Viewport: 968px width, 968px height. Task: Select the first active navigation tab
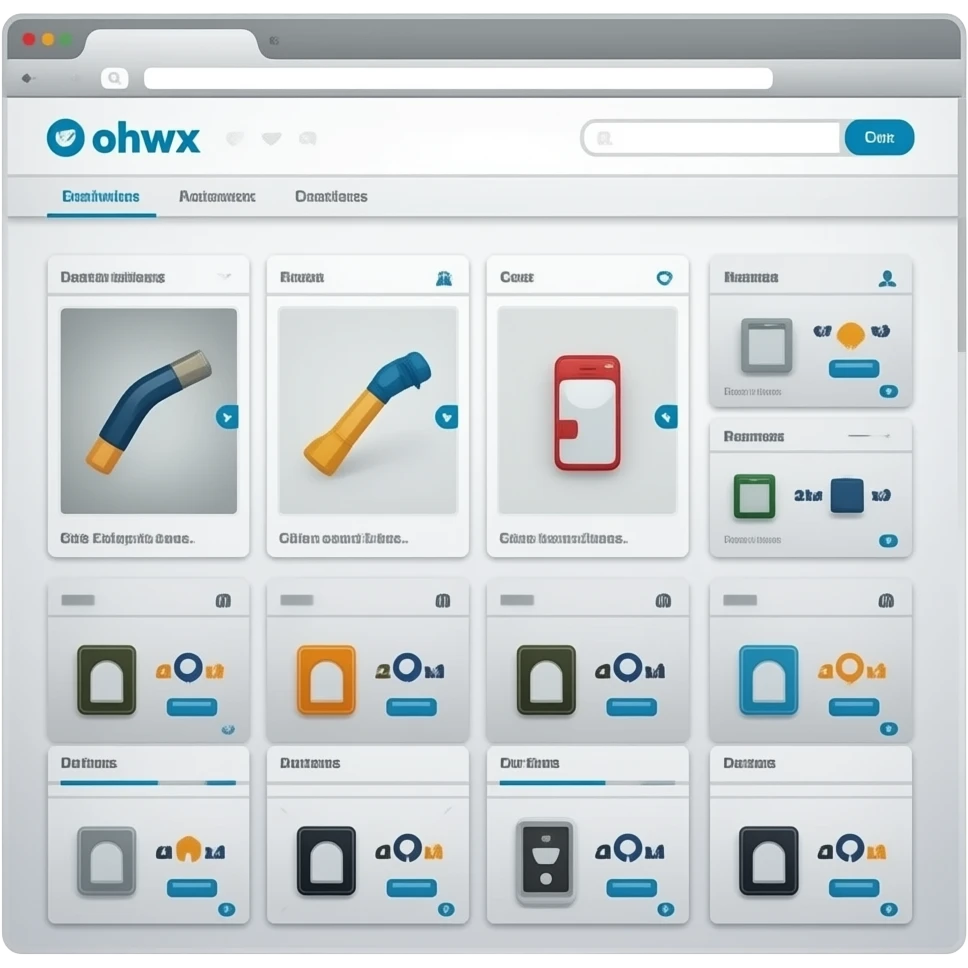[x=101, y=197]
